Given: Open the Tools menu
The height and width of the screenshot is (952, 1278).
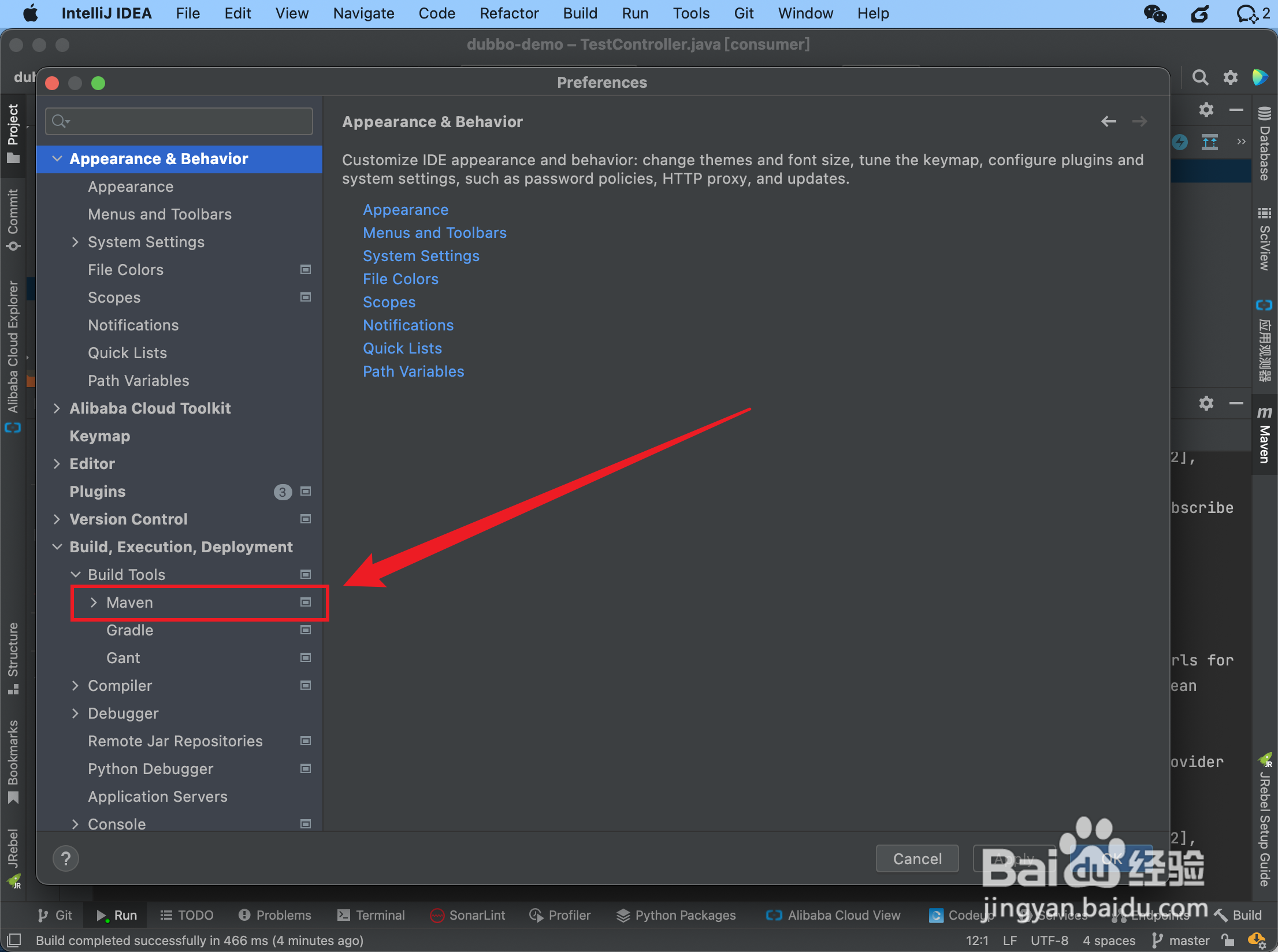Looking at the screenshot, I should coord(691,13).
